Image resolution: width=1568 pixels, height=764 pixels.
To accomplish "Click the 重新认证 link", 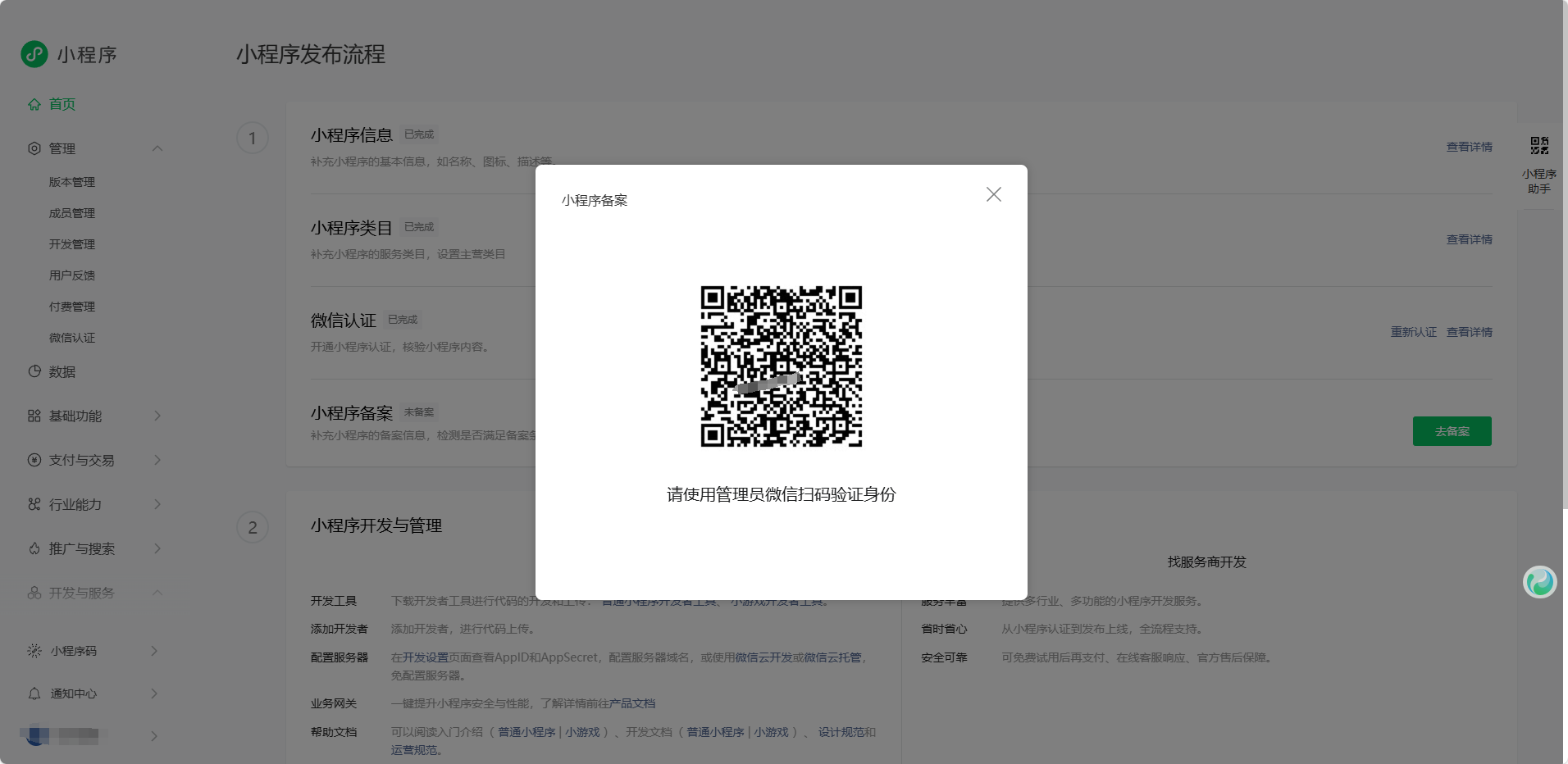I will point(1413,332).
